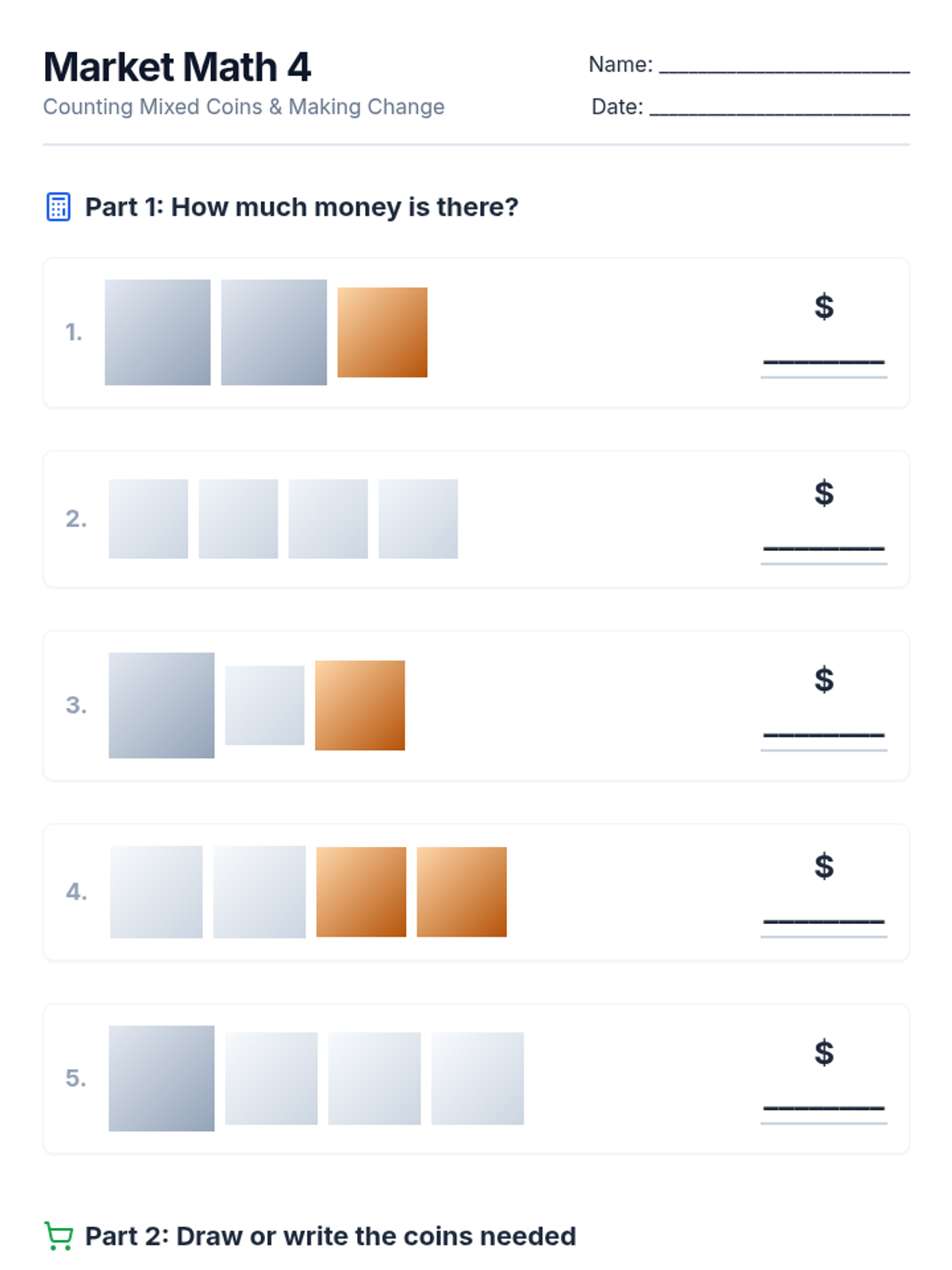The height and width of the screenshot is (1270, 952).
Task: Select the answer blank for problem 4
Action: [823, 922]
